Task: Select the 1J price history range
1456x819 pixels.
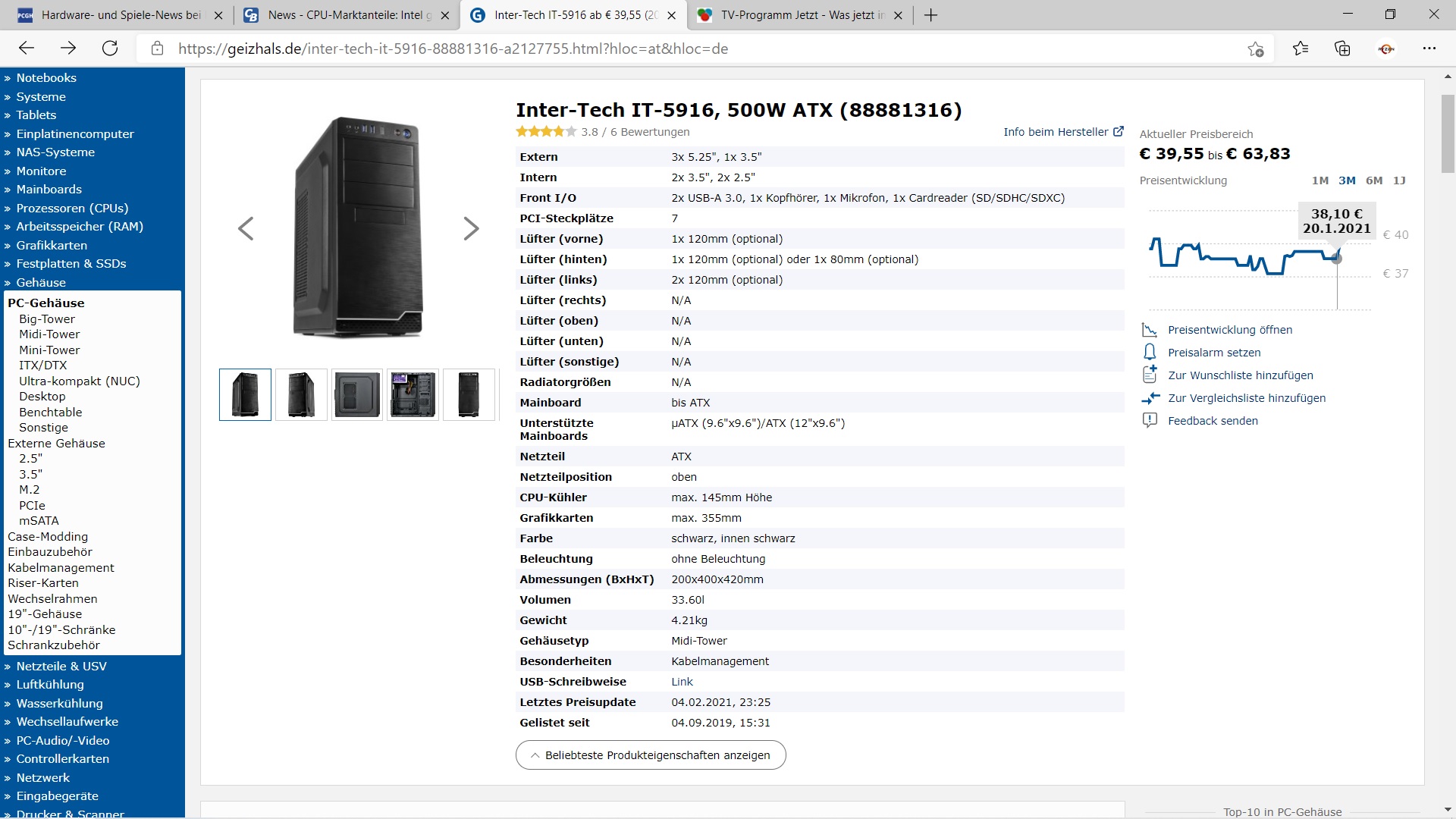Action: click(1399, 180)
